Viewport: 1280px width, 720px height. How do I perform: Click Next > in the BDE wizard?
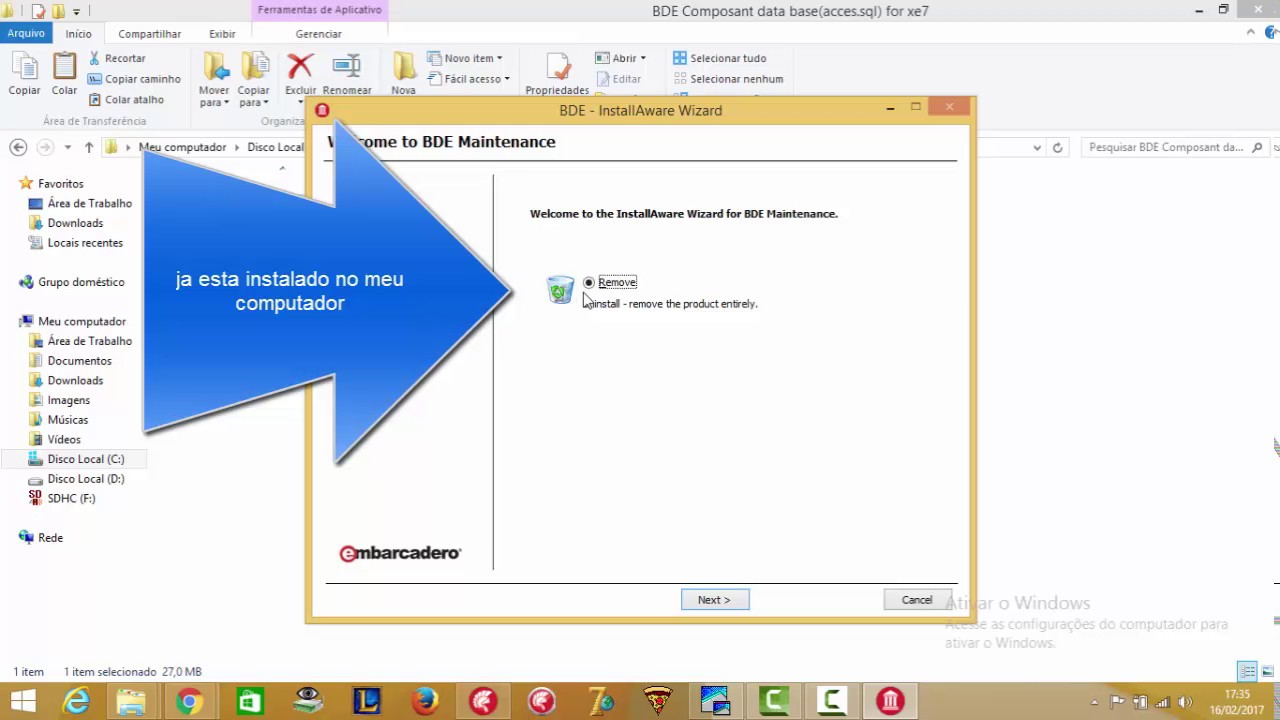coord(715,600)
